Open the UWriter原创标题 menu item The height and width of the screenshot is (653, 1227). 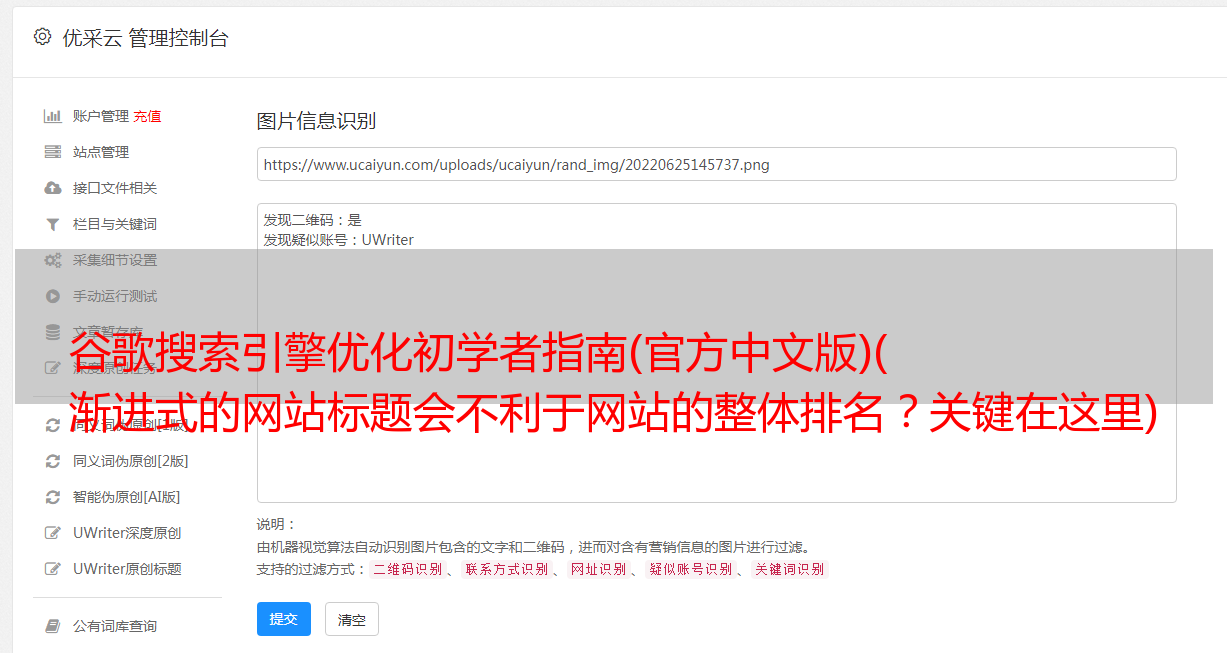click(x=127, y=569)
